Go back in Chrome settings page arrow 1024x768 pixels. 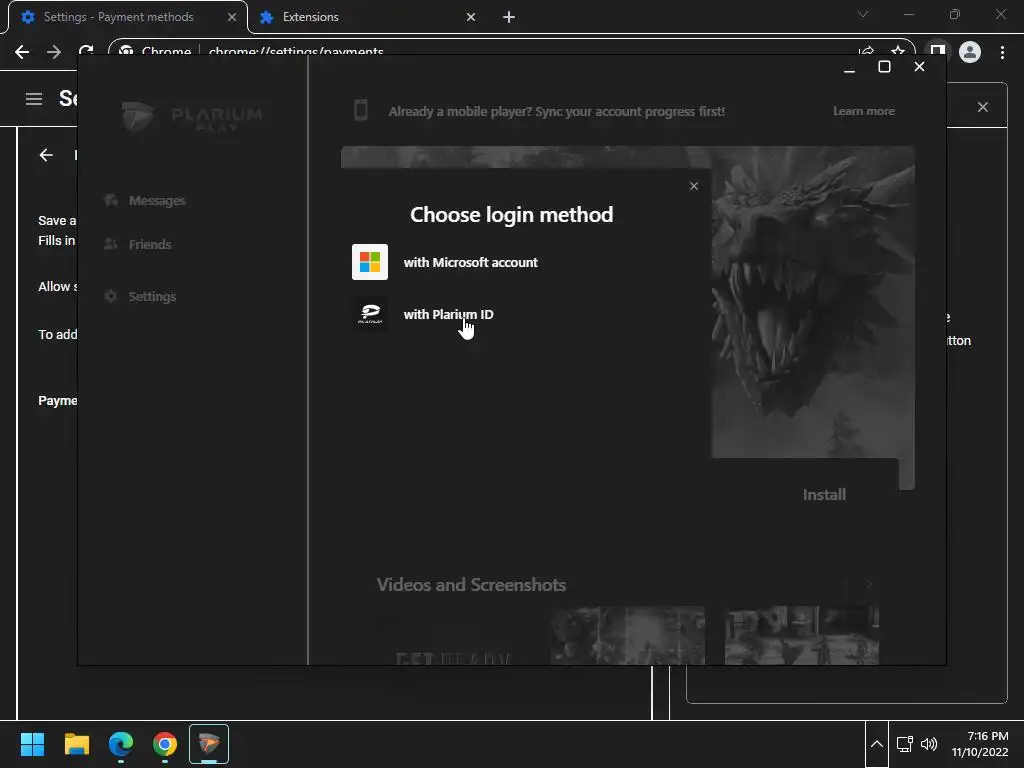(46, 155)
